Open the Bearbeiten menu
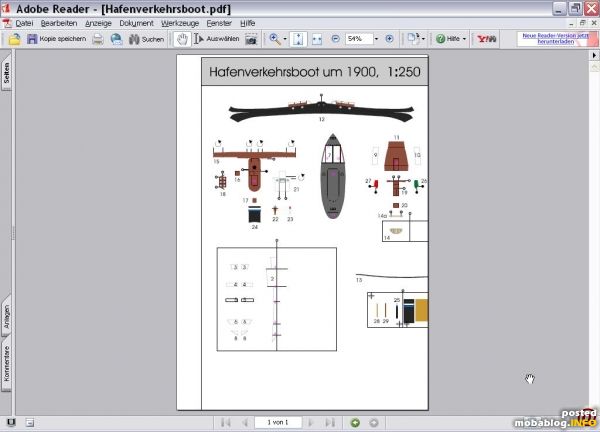Screen dimensions: 600x432 tap(59, 23)
